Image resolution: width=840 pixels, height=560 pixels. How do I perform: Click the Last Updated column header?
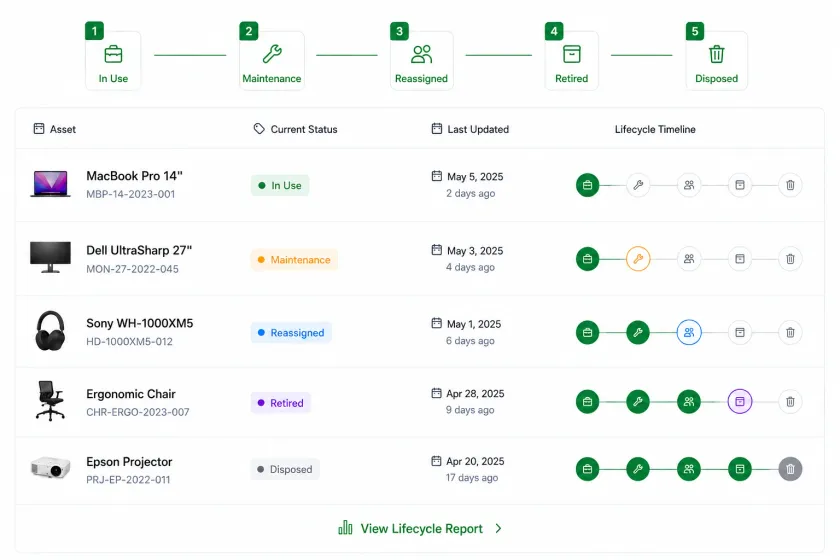point(470,129)
